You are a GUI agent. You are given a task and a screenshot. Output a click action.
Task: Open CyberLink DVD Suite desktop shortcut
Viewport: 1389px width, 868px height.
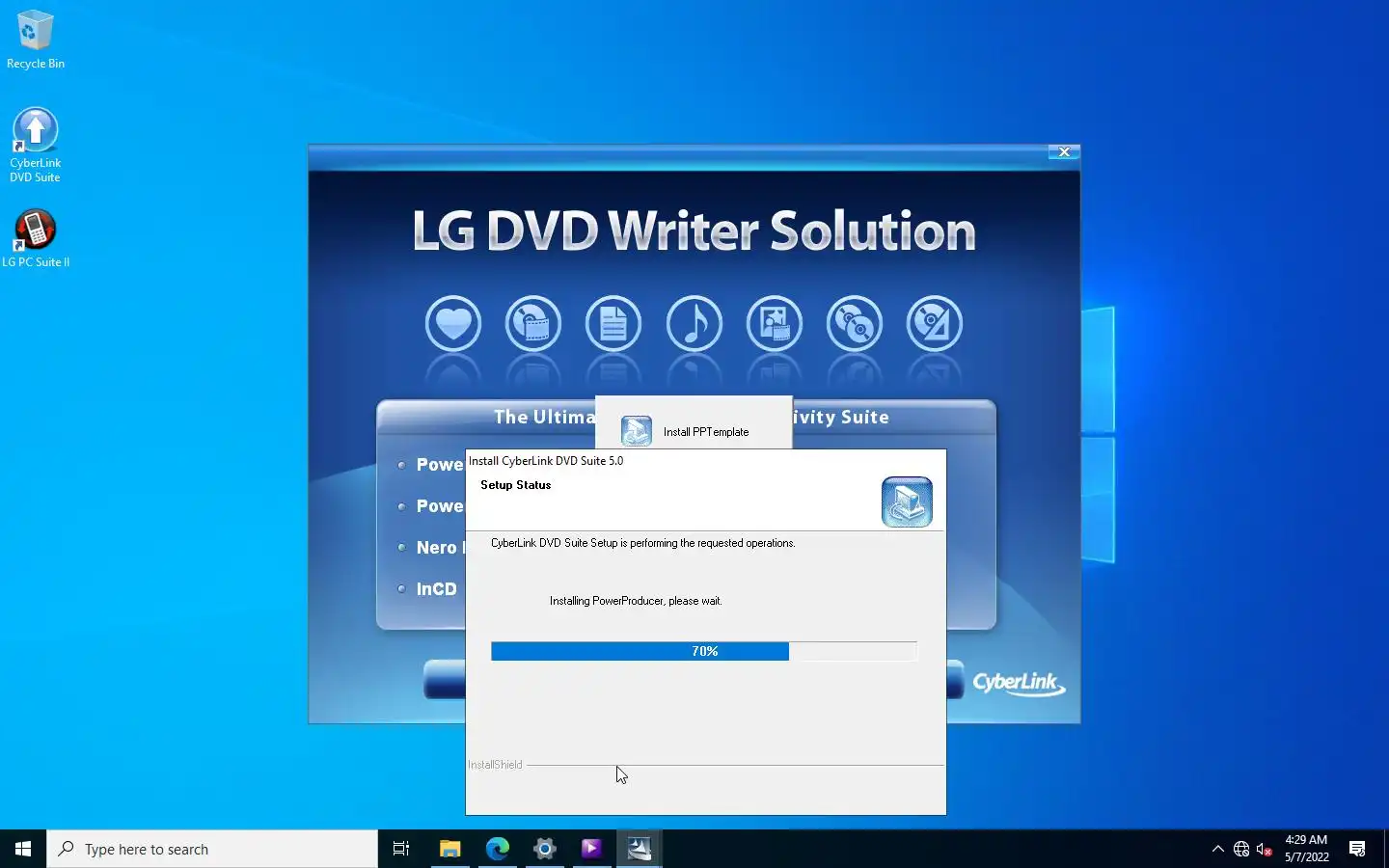pos(36,145)
